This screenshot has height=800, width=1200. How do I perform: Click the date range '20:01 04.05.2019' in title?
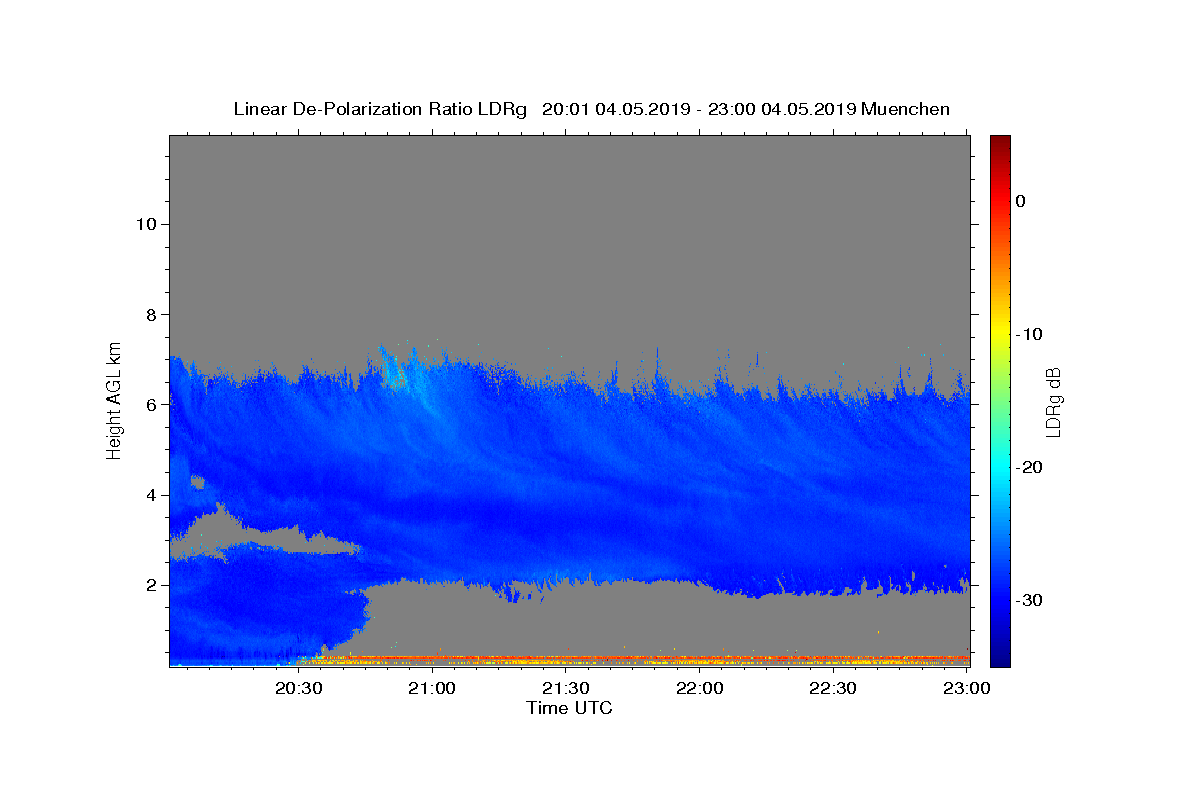coord(615,109)
